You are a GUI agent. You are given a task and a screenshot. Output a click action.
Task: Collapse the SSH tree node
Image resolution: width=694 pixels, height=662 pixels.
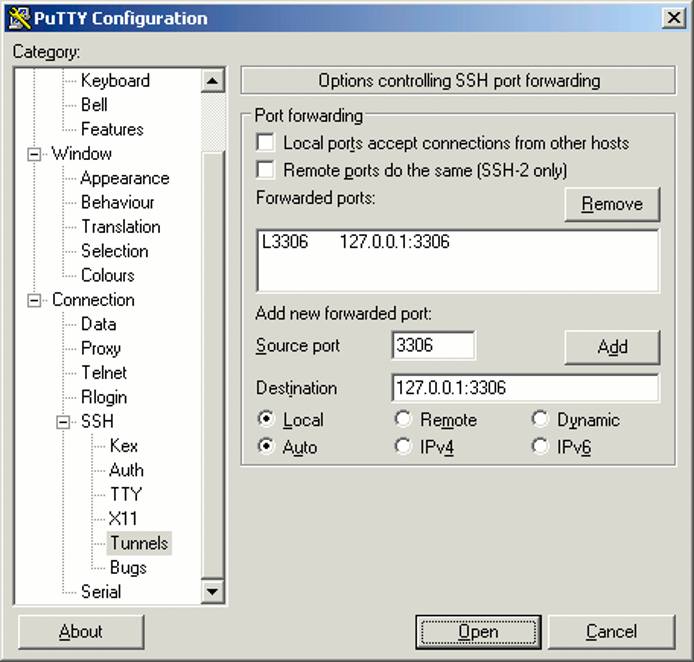63,422
